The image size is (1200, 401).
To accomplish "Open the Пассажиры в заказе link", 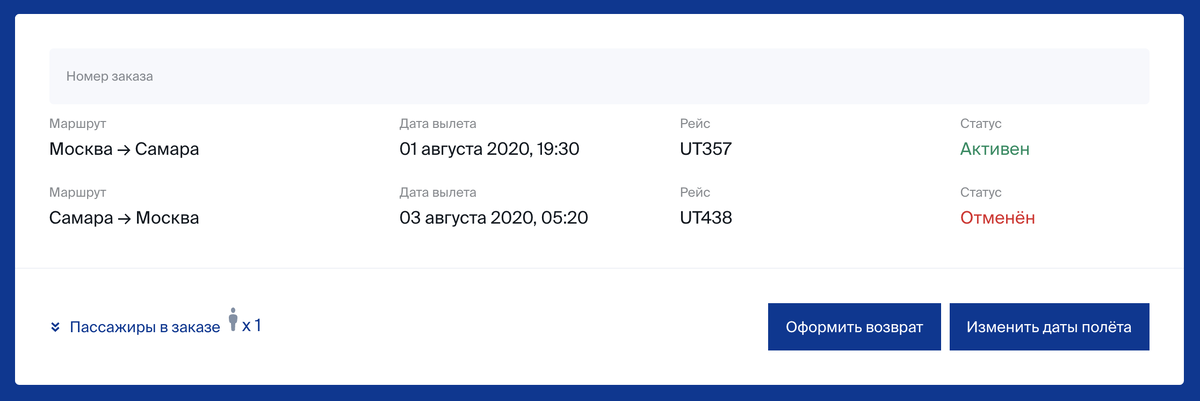I will click(144, 327).
